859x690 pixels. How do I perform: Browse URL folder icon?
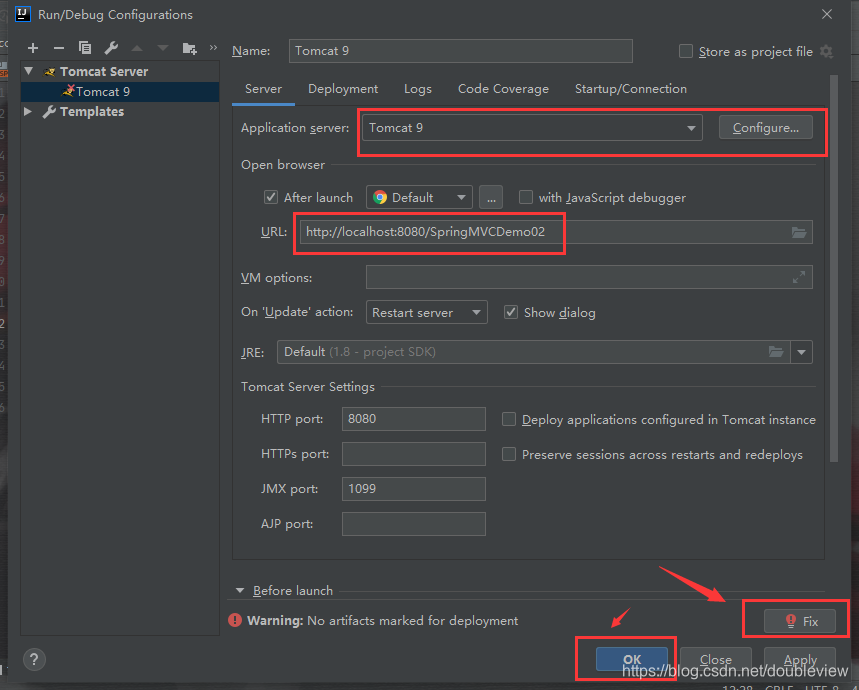pyautogui.click(x=799, y=232)
